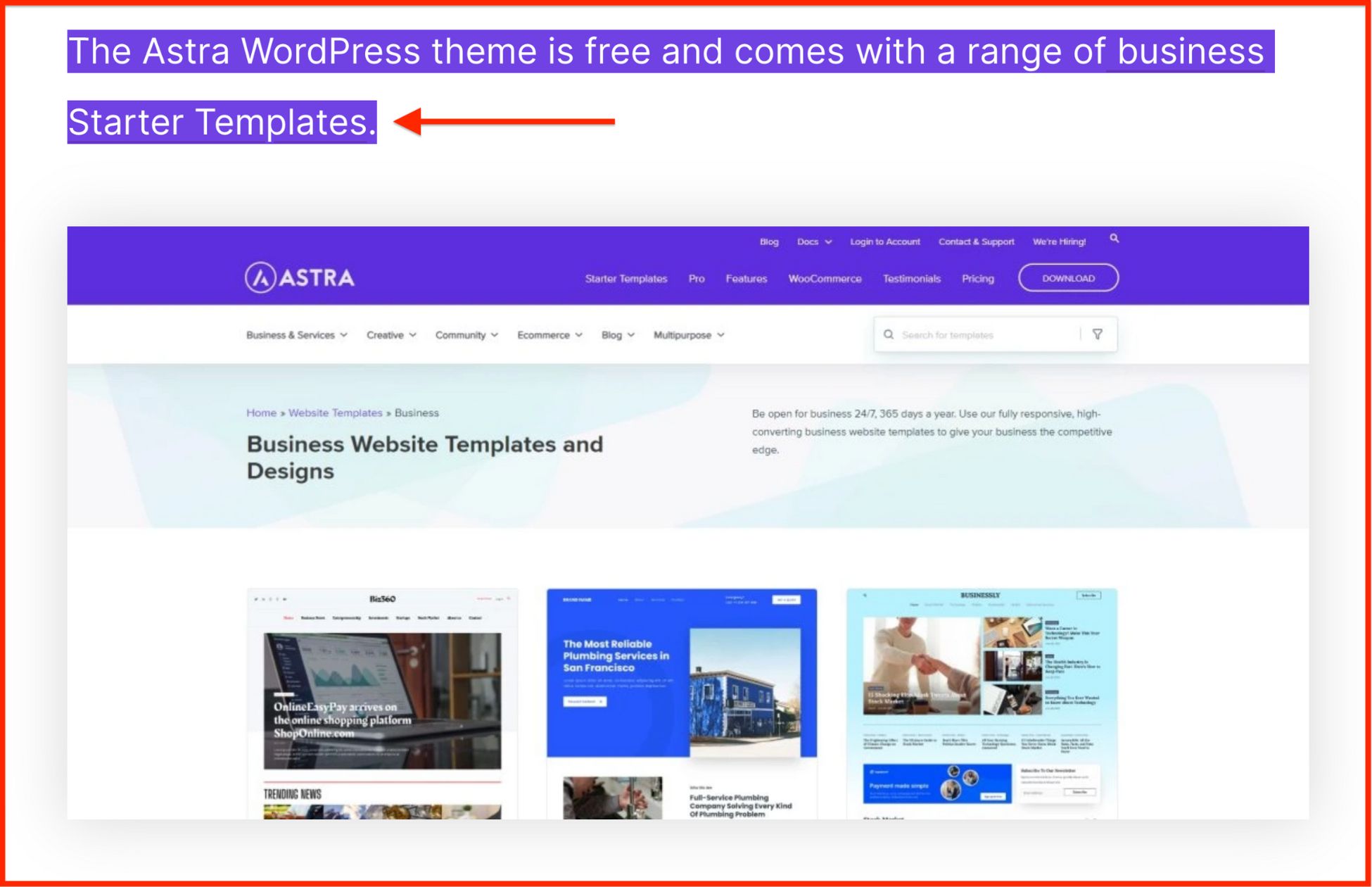Open Contact & Support link

click(977, 241)
